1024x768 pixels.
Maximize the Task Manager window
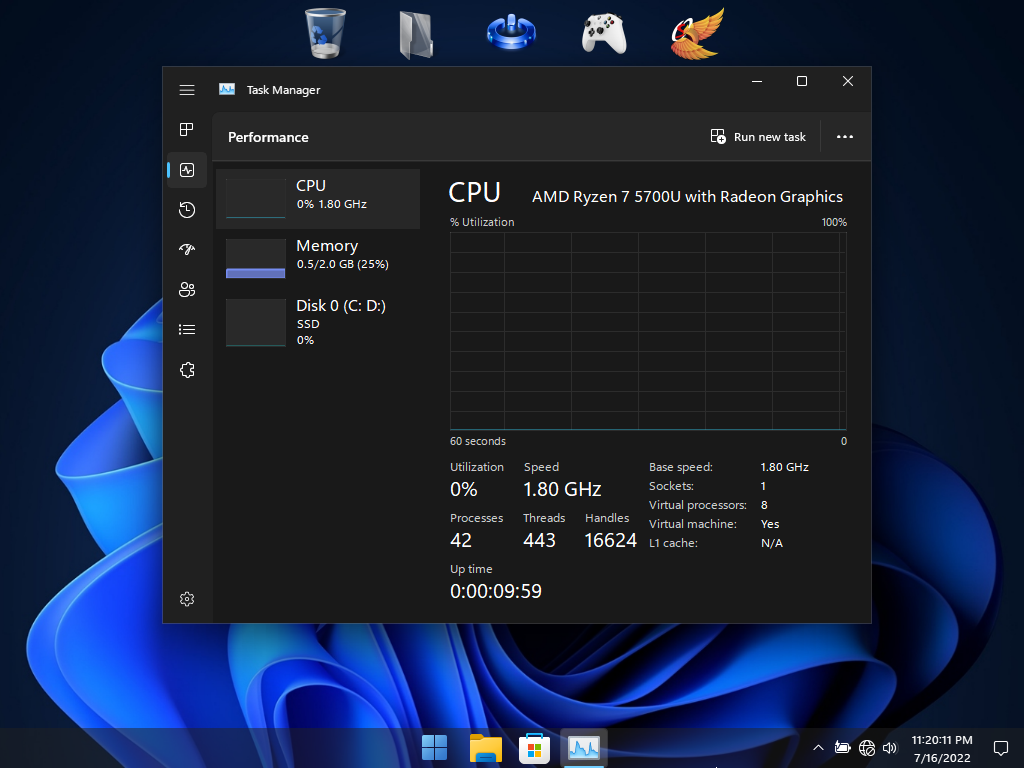802,81
